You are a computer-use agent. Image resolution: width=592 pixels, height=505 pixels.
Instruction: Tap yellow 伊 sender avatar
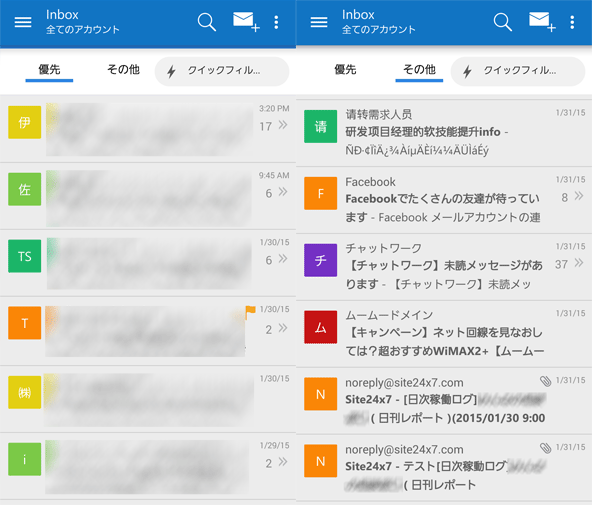(25, 122)
